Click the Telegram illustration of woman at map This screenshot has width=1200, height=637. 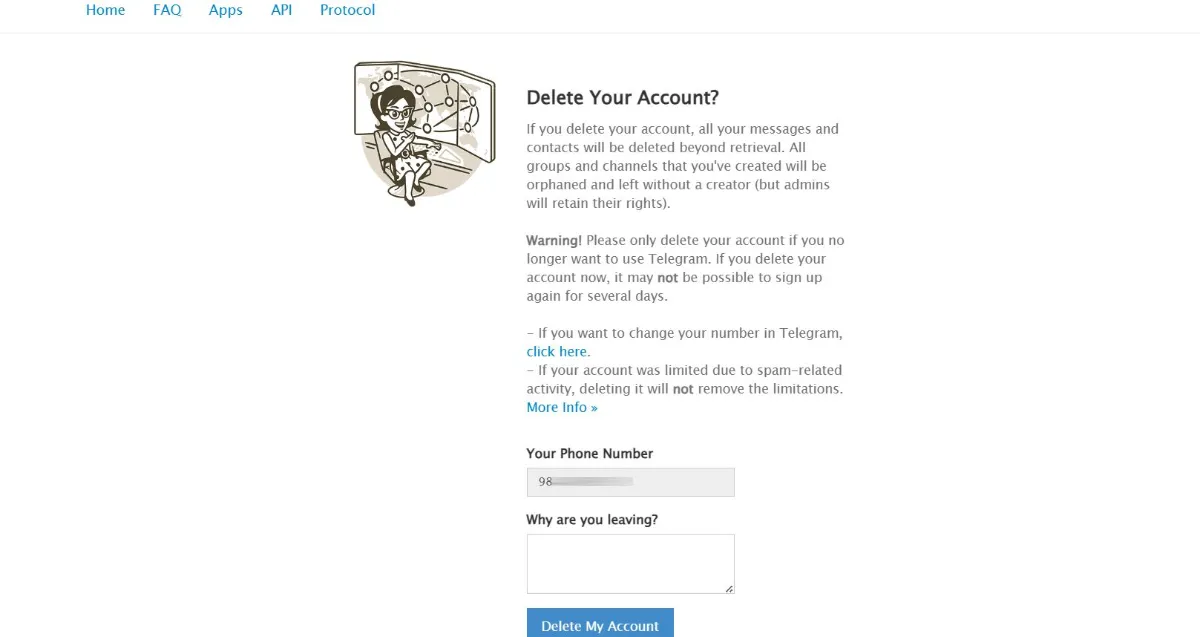click(424, 132)
